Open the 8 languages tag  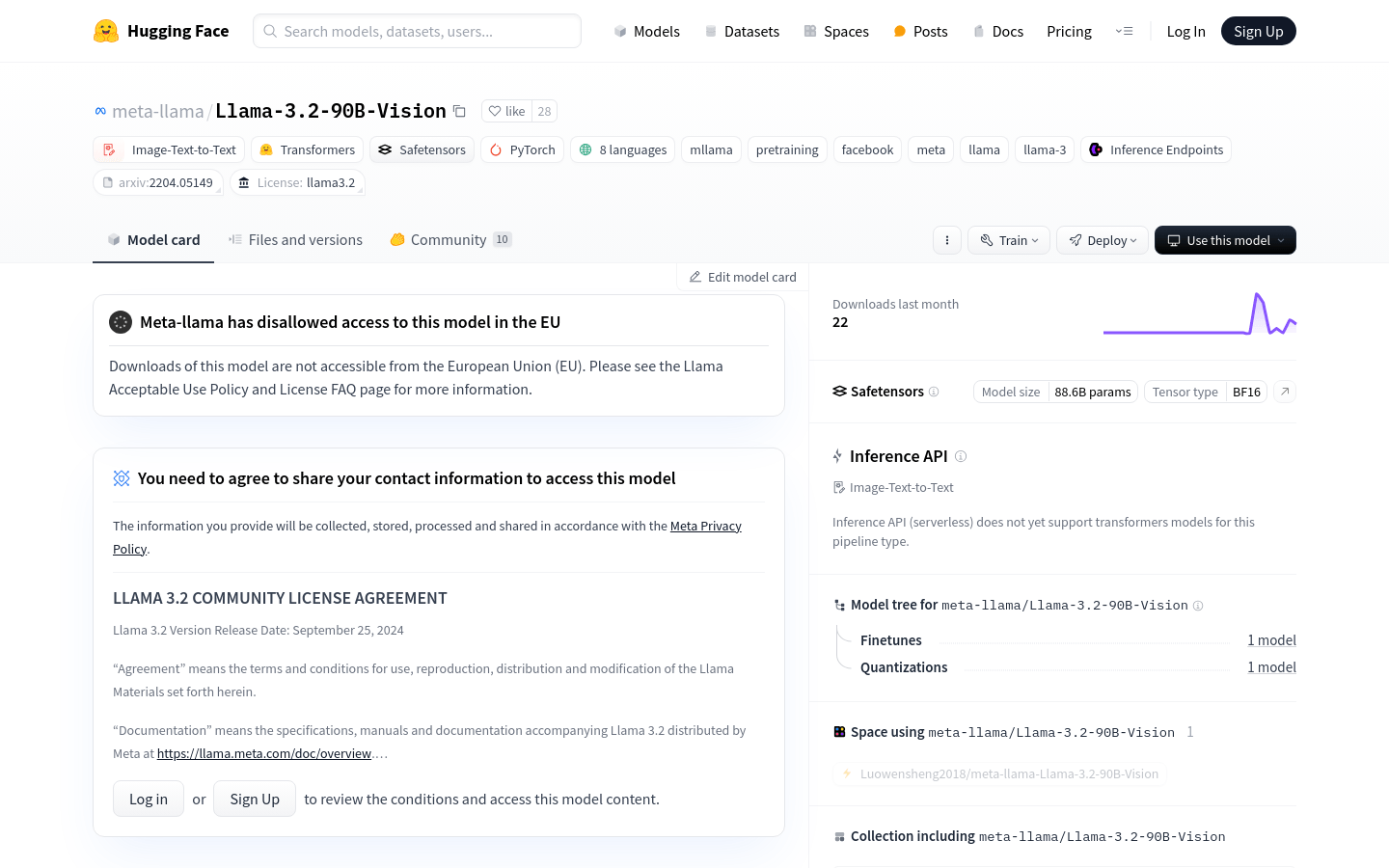coord(622,149)
